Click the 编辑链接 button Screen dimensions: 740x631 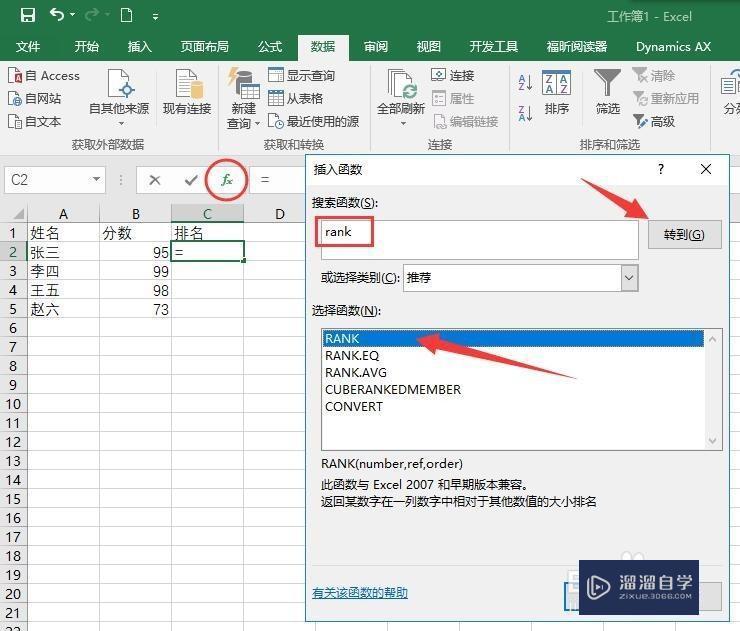click(466, 121)
